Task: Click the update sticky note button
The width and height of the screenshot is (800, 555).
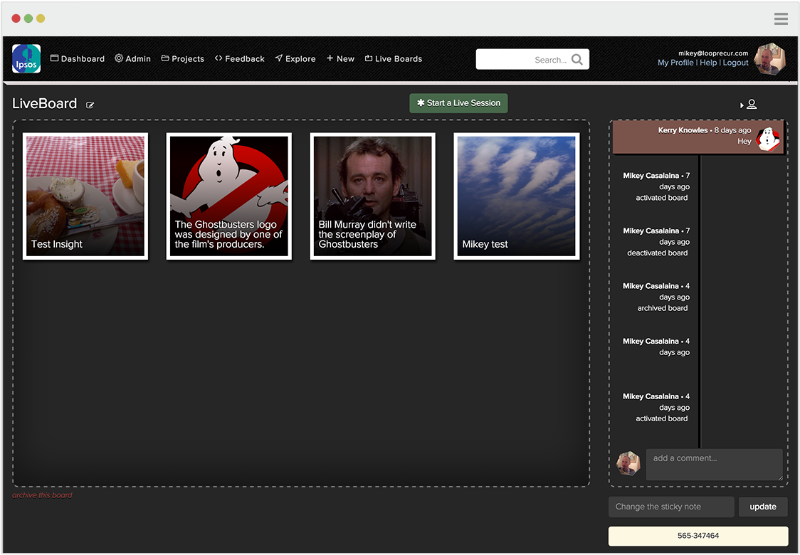Action: (x=763, y=507)
